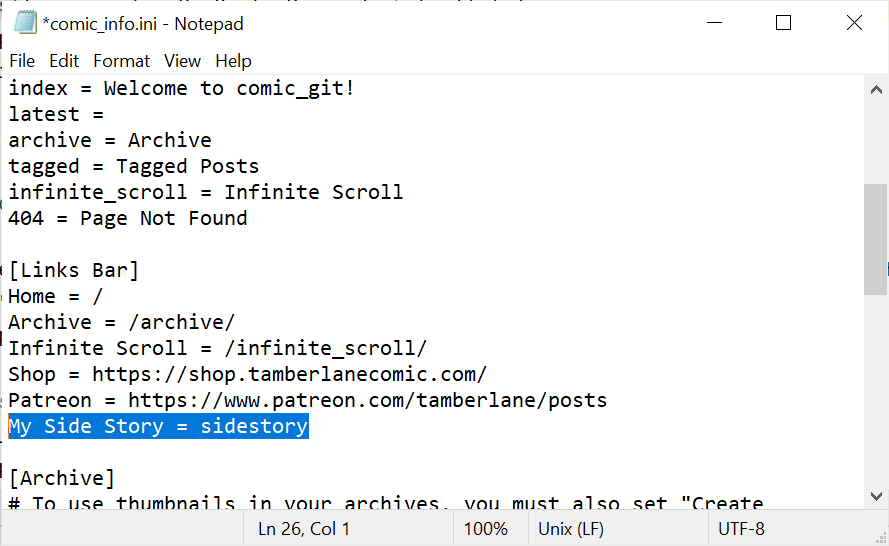The height and width of the screenshot is (546, 889).
Task: Click the highlighted My Side Story line
Action: [158, 427]
